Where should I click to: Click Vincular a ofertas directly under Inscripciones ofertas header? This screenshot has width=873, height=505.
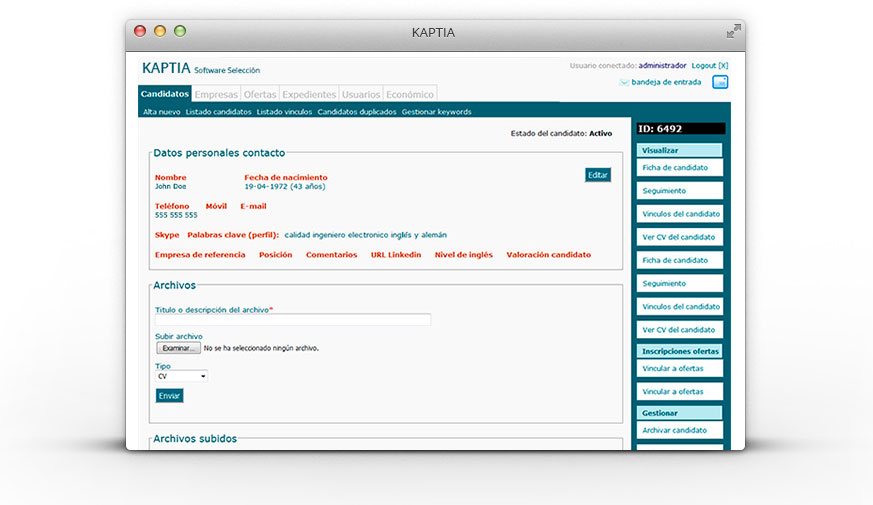coord(680,369)
